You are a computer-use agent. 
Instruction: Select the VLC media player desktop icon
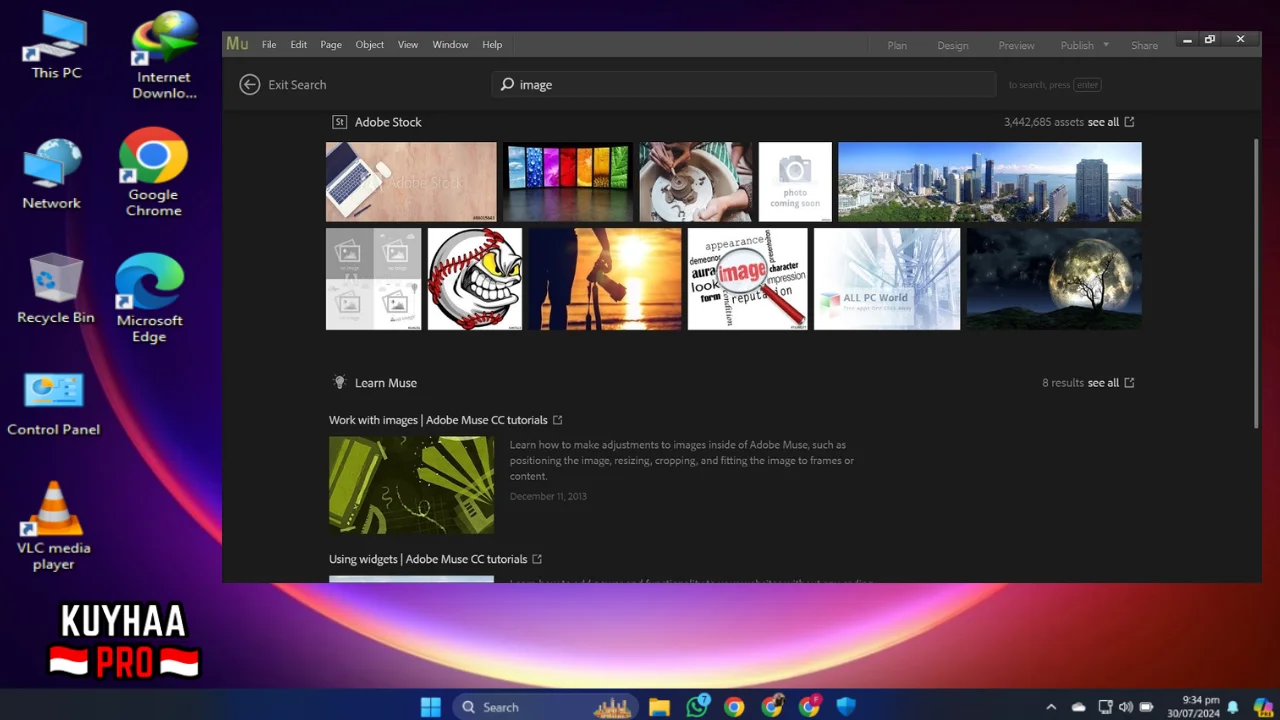pos(54,526)
